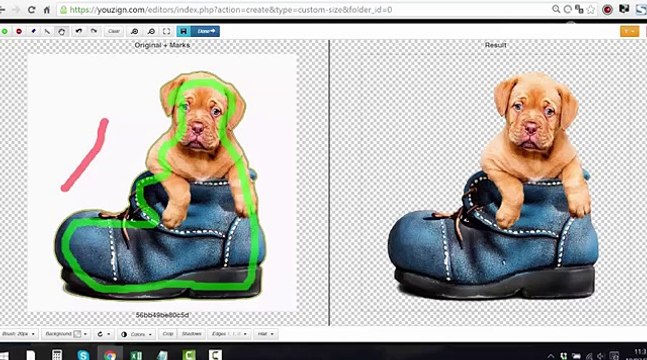The width and height of the screenshot is (647, 360).
Task: Zoom in on the editor canvas
Action: pos(135,31)
